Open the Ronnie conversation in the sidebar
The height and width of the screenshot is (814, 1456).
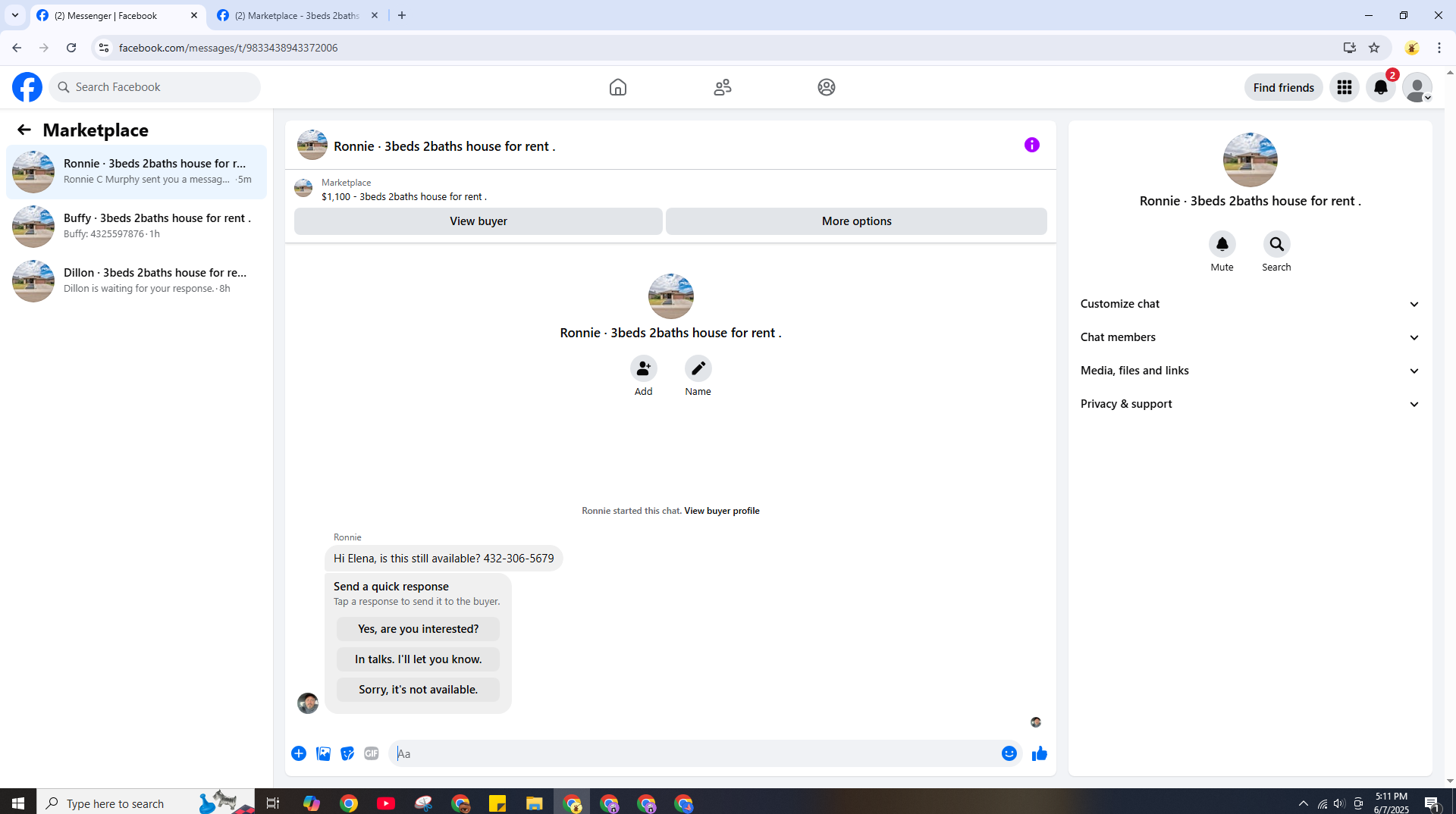pos(136,172)
